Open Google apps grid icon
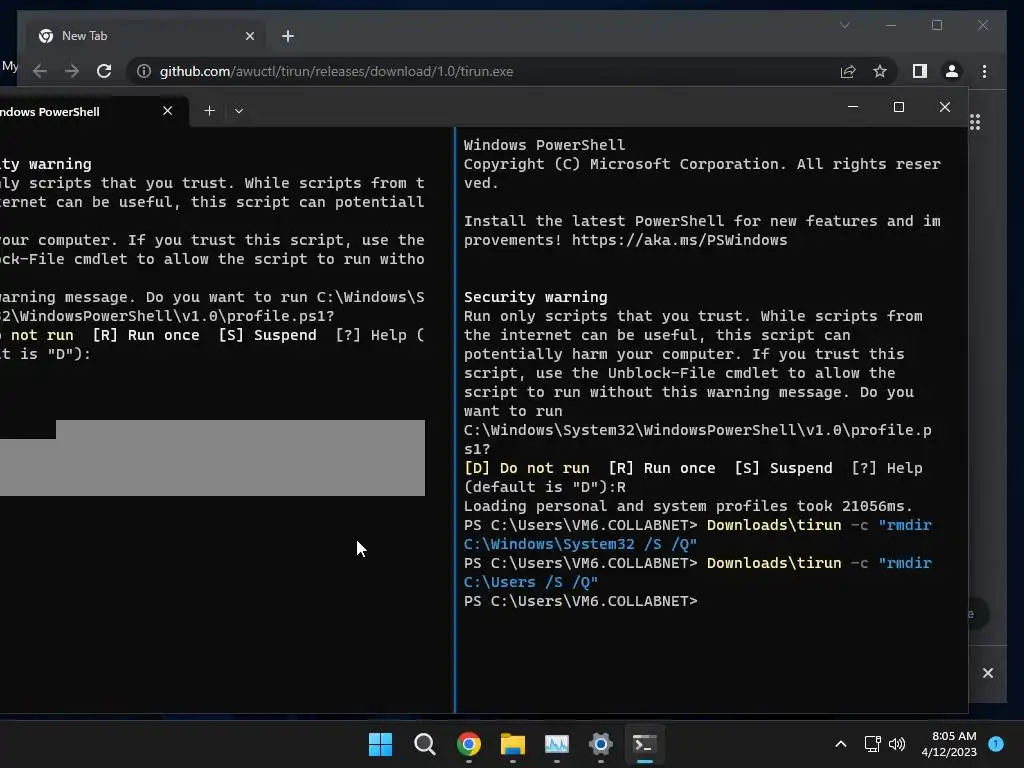The height and width of the screenshot is (768, 1024). 975,122
